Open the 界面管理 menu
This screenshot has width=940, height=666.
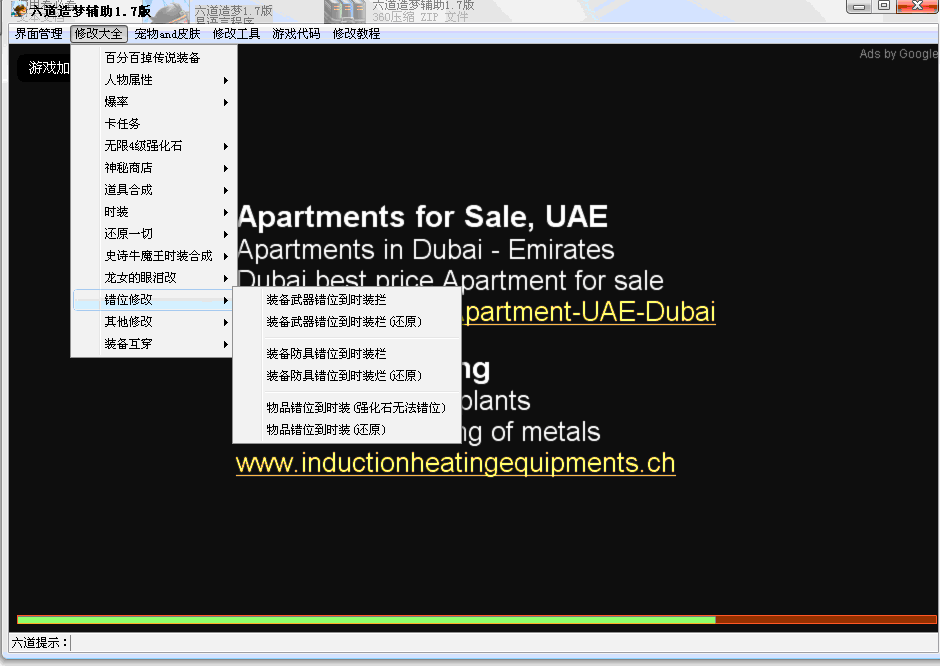click(x=38, y=34)
